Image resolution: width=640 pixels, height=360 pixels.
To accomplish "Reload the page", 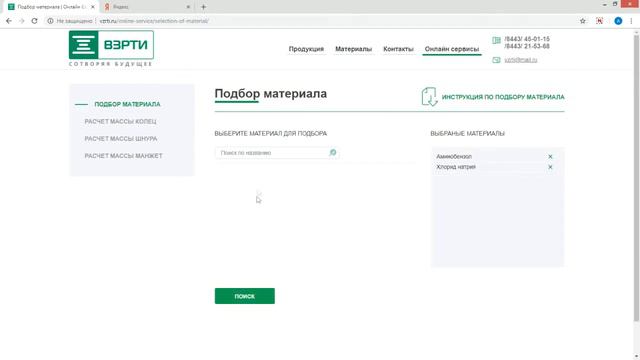I will [34, 21].
